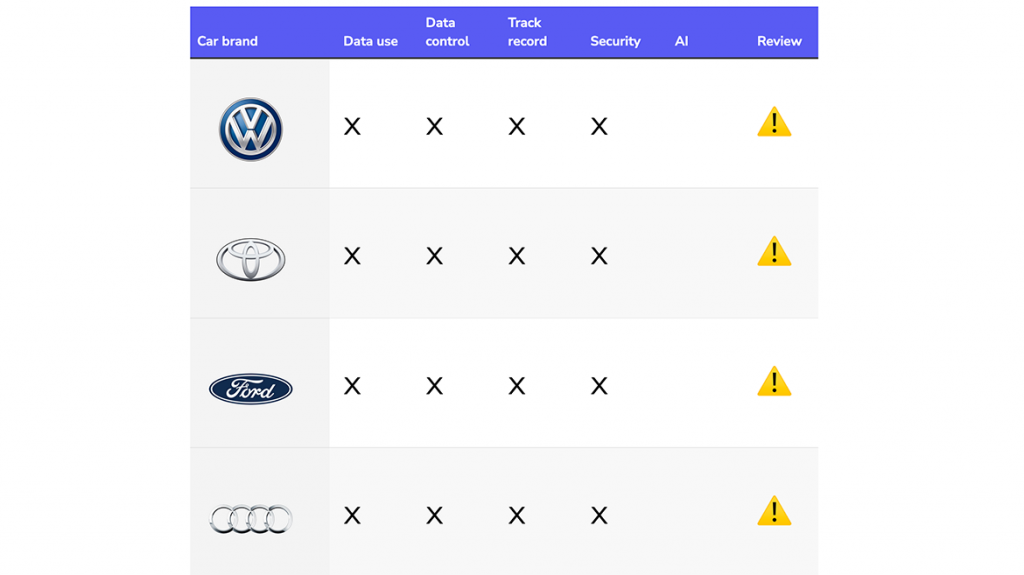Click Toyota's Data control X mark

pos(434,256)
